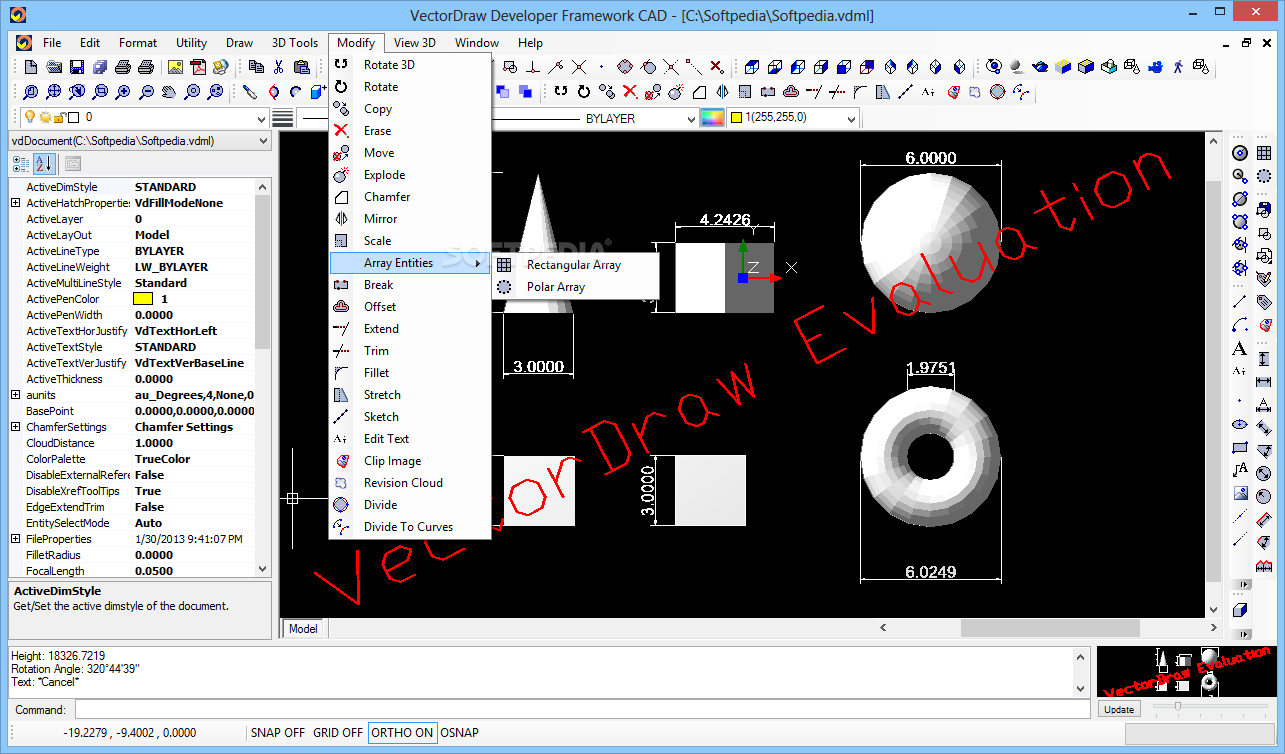Click the walking figure icon in toolbar
The width and height of the screenshot is (1285, 754).
coord(1178,67)
